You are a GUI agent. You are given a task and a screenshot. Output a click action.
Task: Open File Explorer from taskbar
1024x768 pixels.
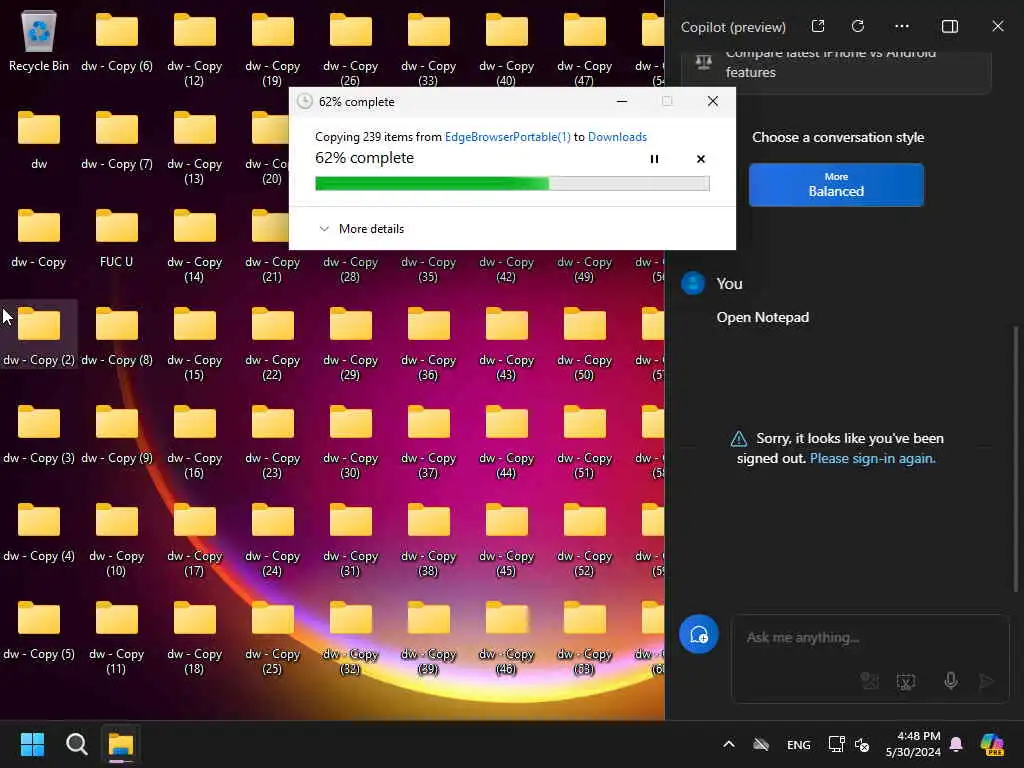pos(121,744)
